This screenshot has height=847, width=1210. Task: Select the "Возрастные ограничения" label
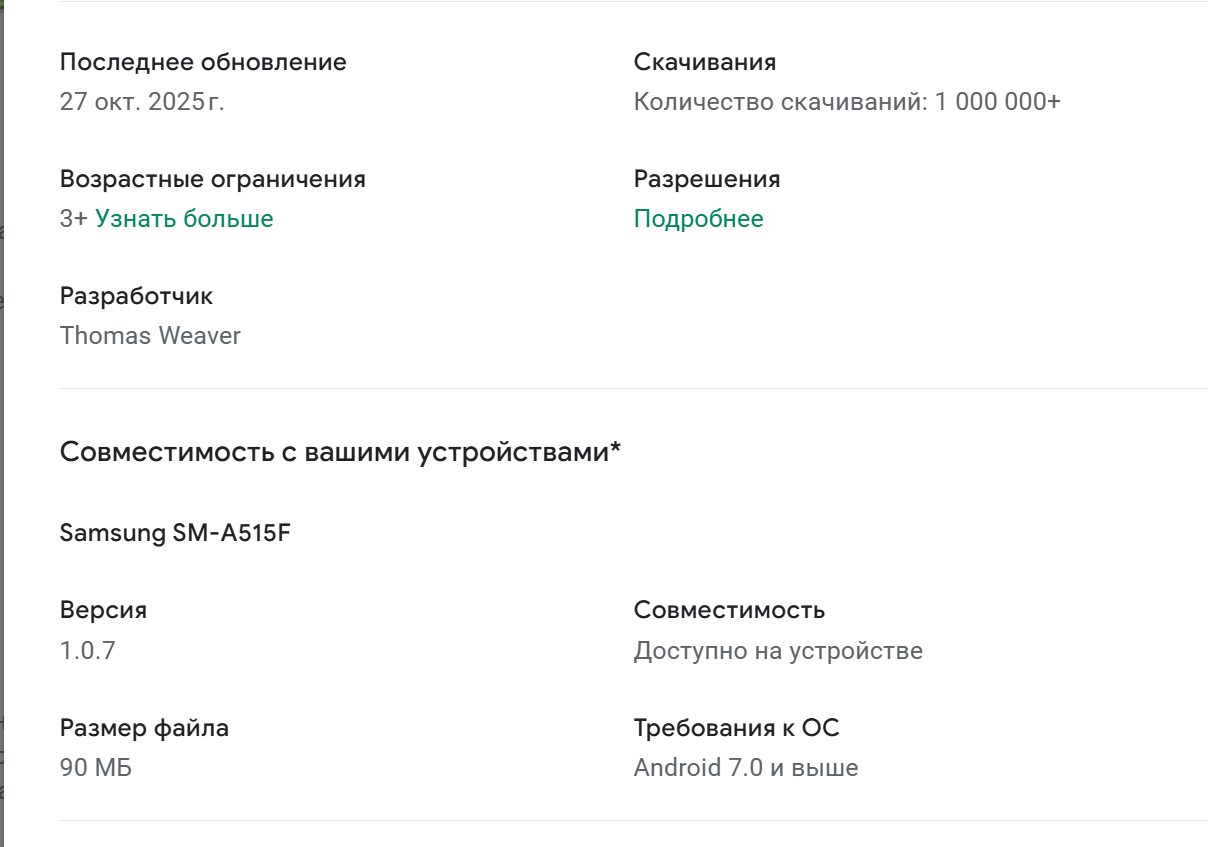pyautogui.click(x=213, y=178)
